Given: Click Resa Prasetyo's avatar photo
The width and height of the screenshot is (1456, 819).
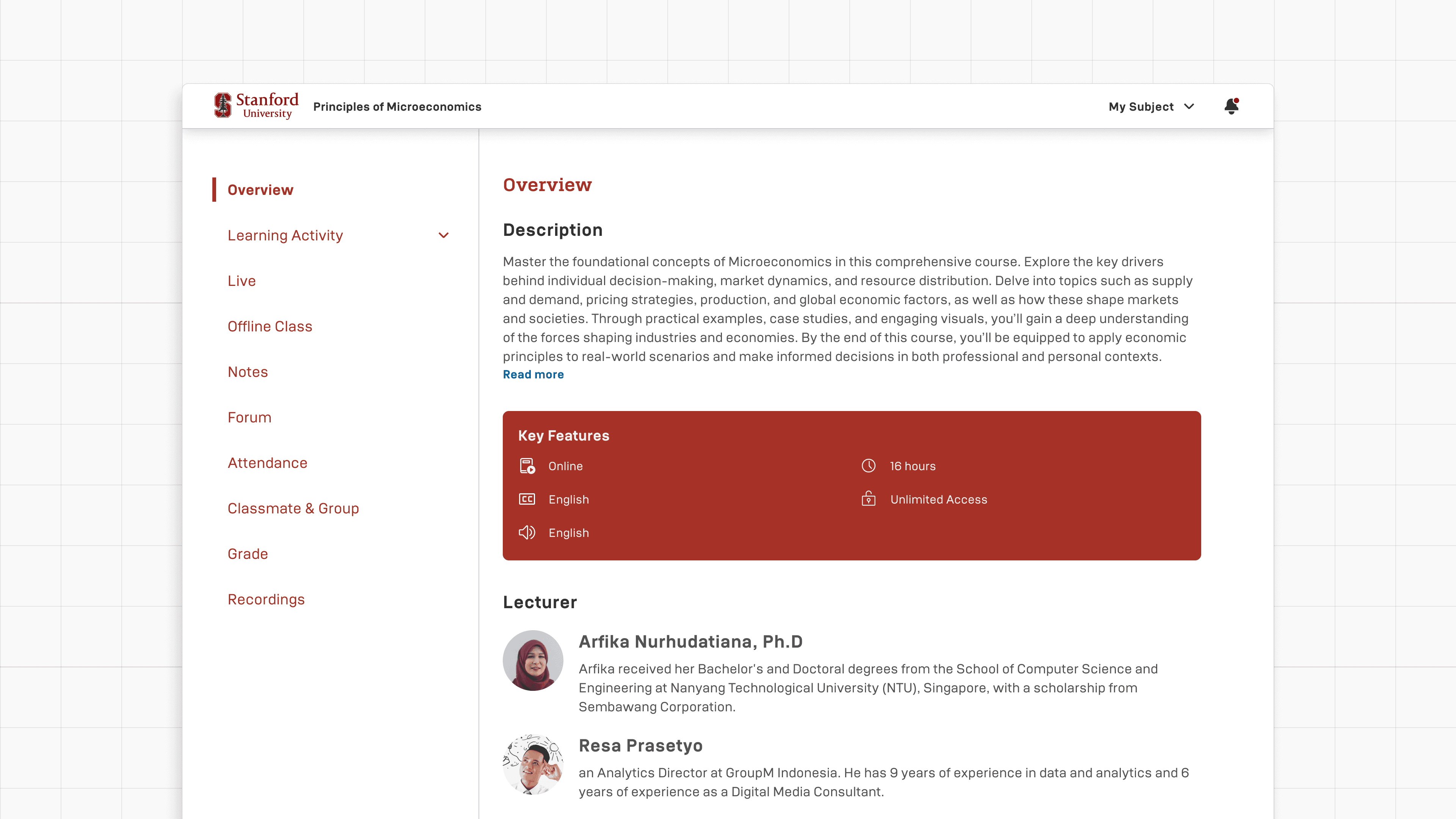Looking at the screenshot, I should click(x=532, y=764).
